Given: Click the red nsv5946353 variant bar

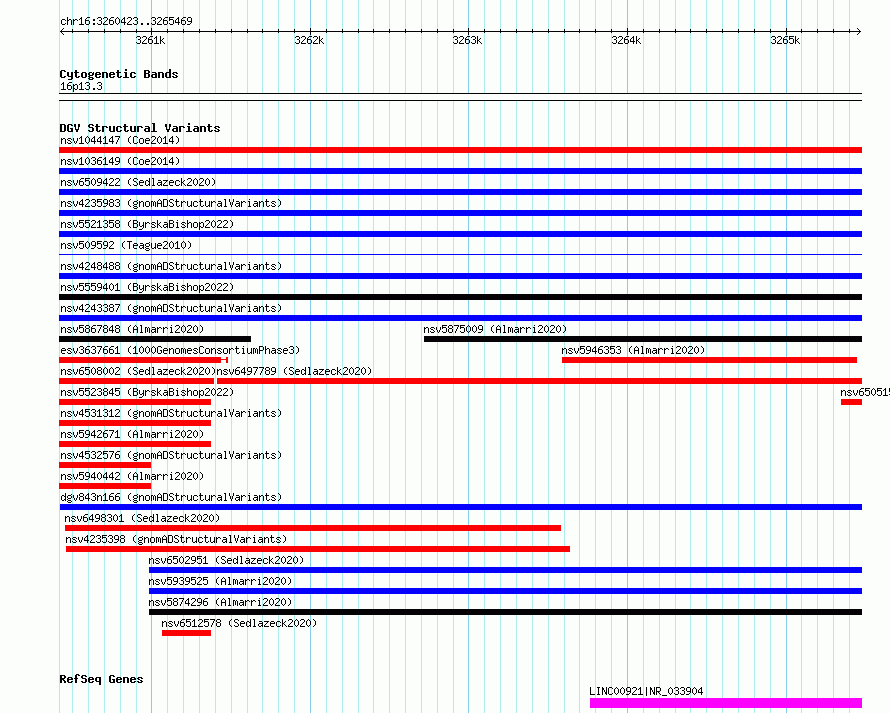Looking at the screenshot, I should click(x=710, y=360).
